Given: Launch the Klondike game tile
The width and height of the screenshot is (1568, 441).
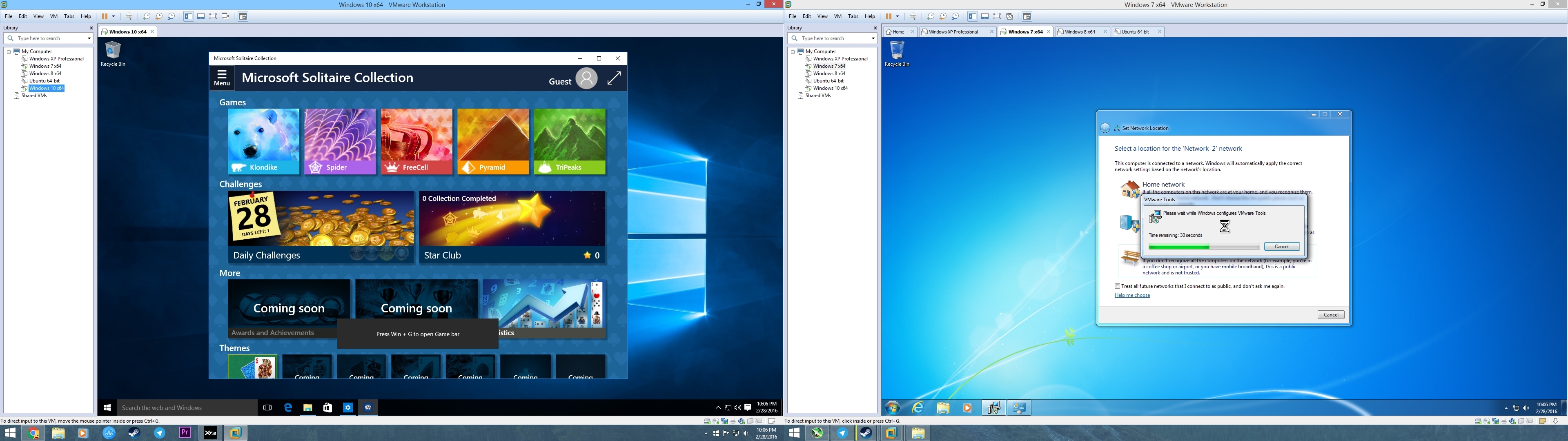Looking at the screenshot, I should (x=263, y=142).
